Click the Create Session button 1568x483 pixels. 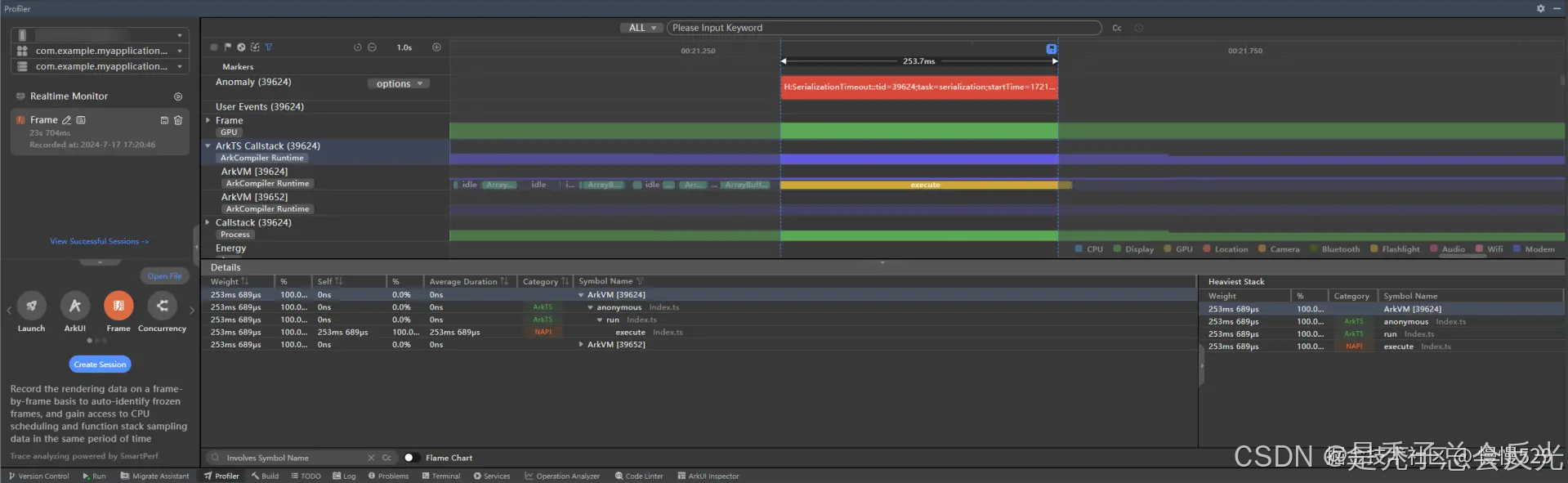pyautogui.click(x=100, y=364)
